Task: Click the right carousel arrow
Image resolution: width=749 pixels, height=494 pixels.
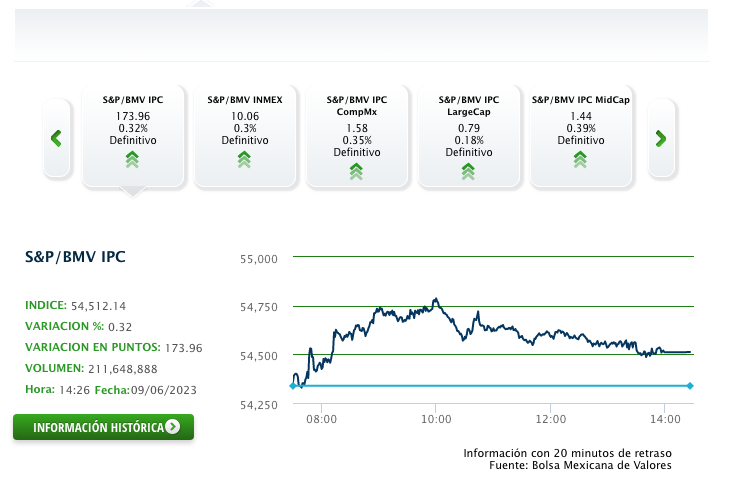Action: pyautogui.click(x=660, y=138)
